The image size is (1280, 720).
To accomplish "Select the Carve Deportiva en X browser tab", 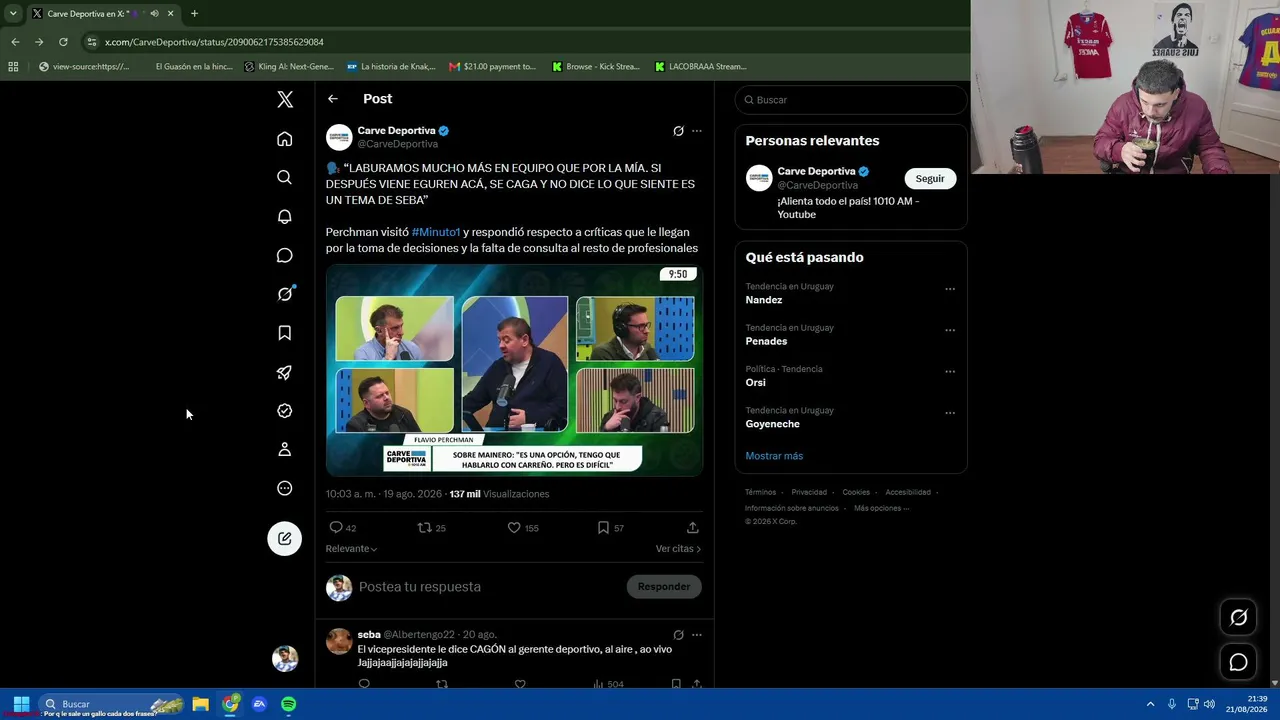I will 102,14.
